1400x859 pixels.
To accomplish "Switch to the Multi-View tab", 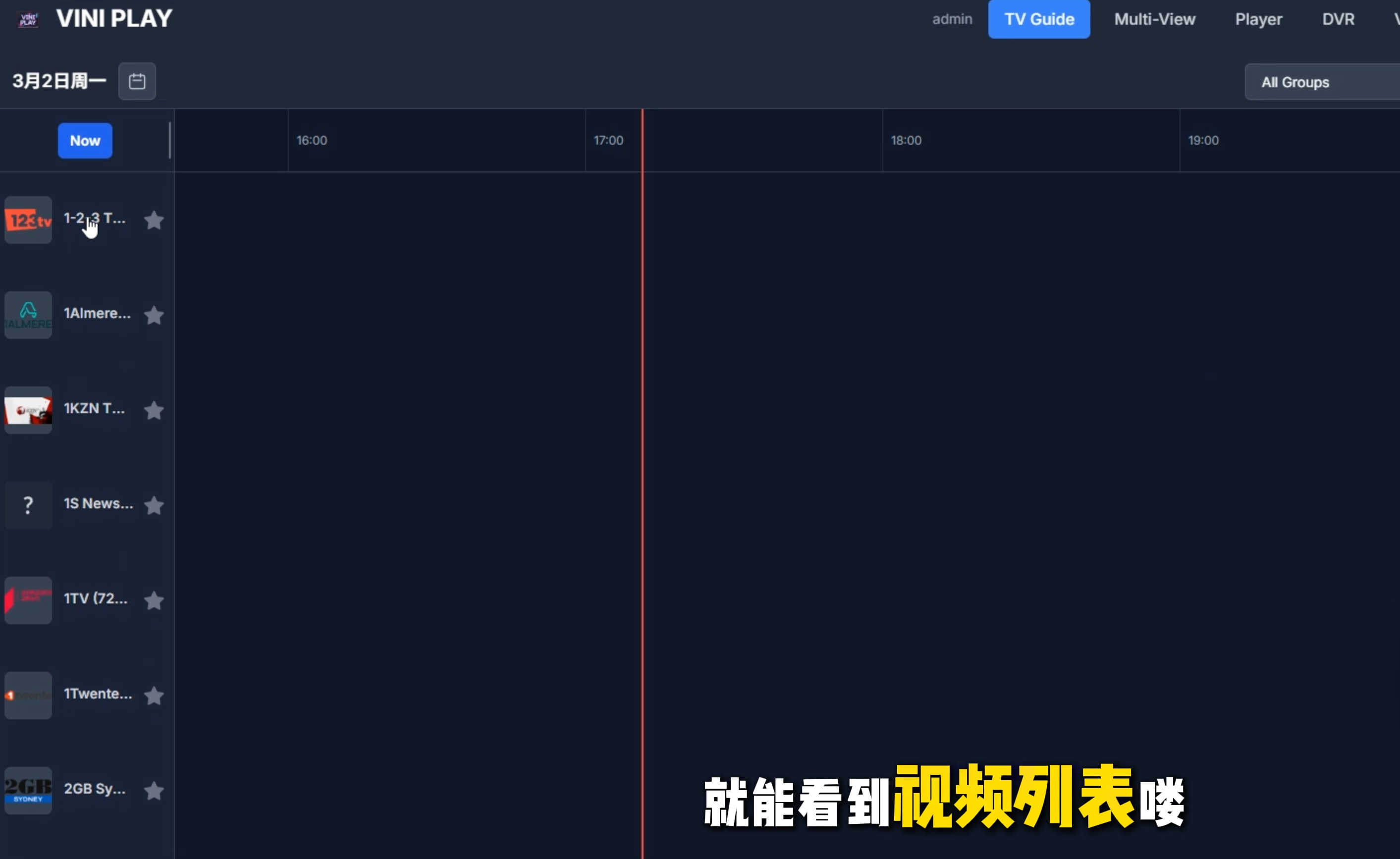I will [x=1155, y=19].
